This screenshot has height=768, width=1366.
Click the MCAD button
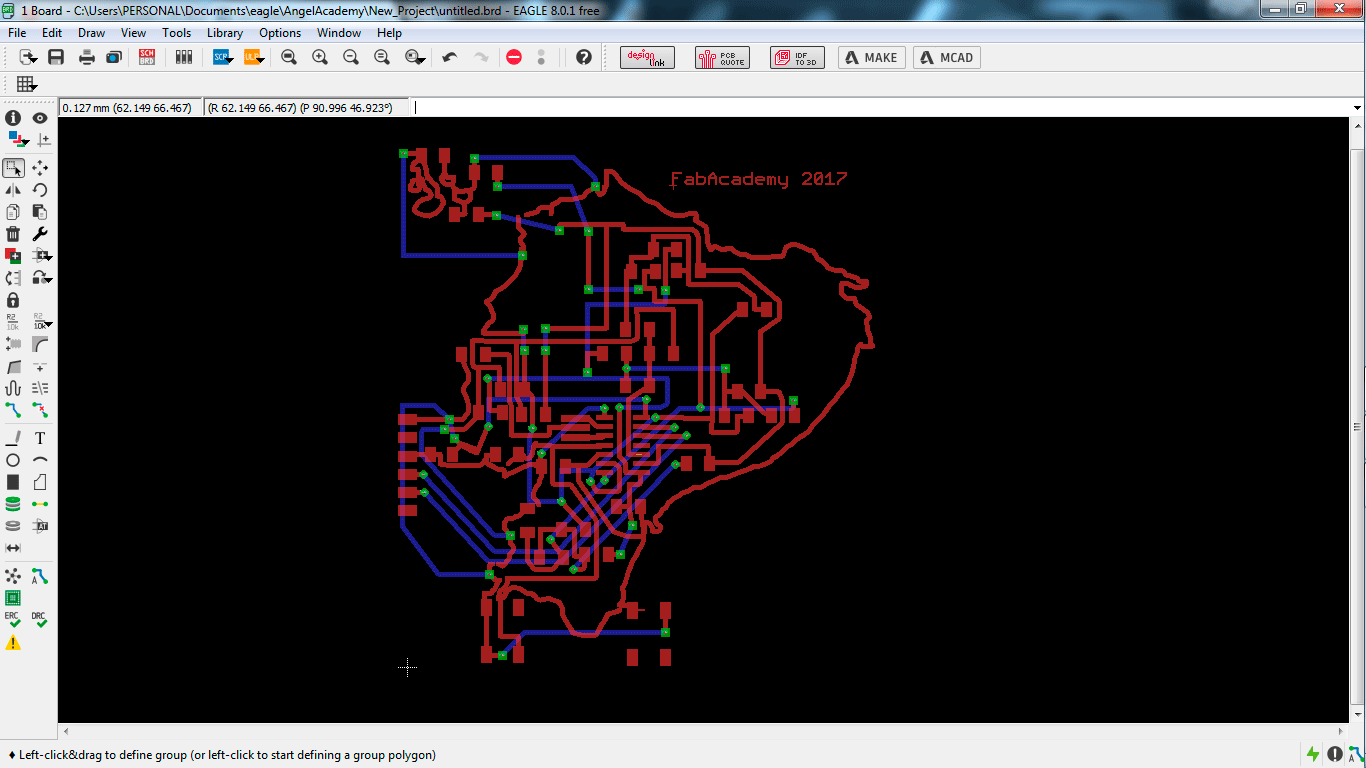coord(946,58)
